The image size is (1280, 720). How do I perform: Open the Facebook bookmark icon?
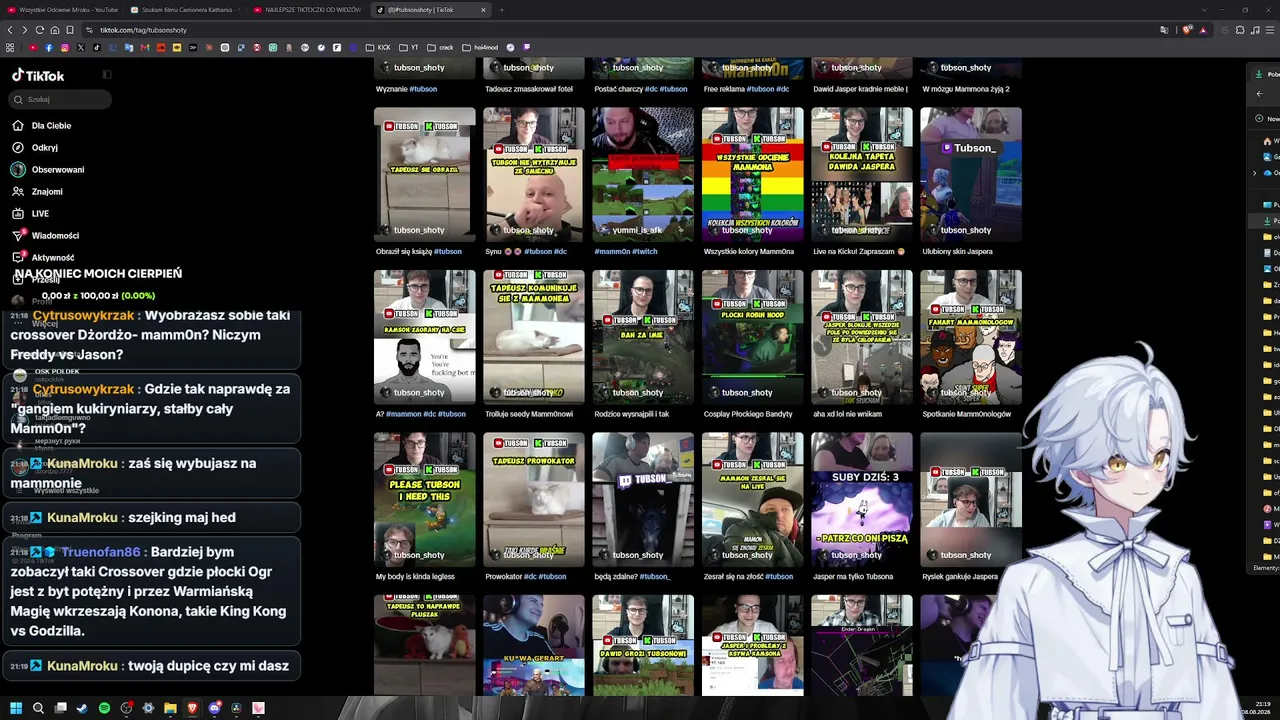click(49, 47)
